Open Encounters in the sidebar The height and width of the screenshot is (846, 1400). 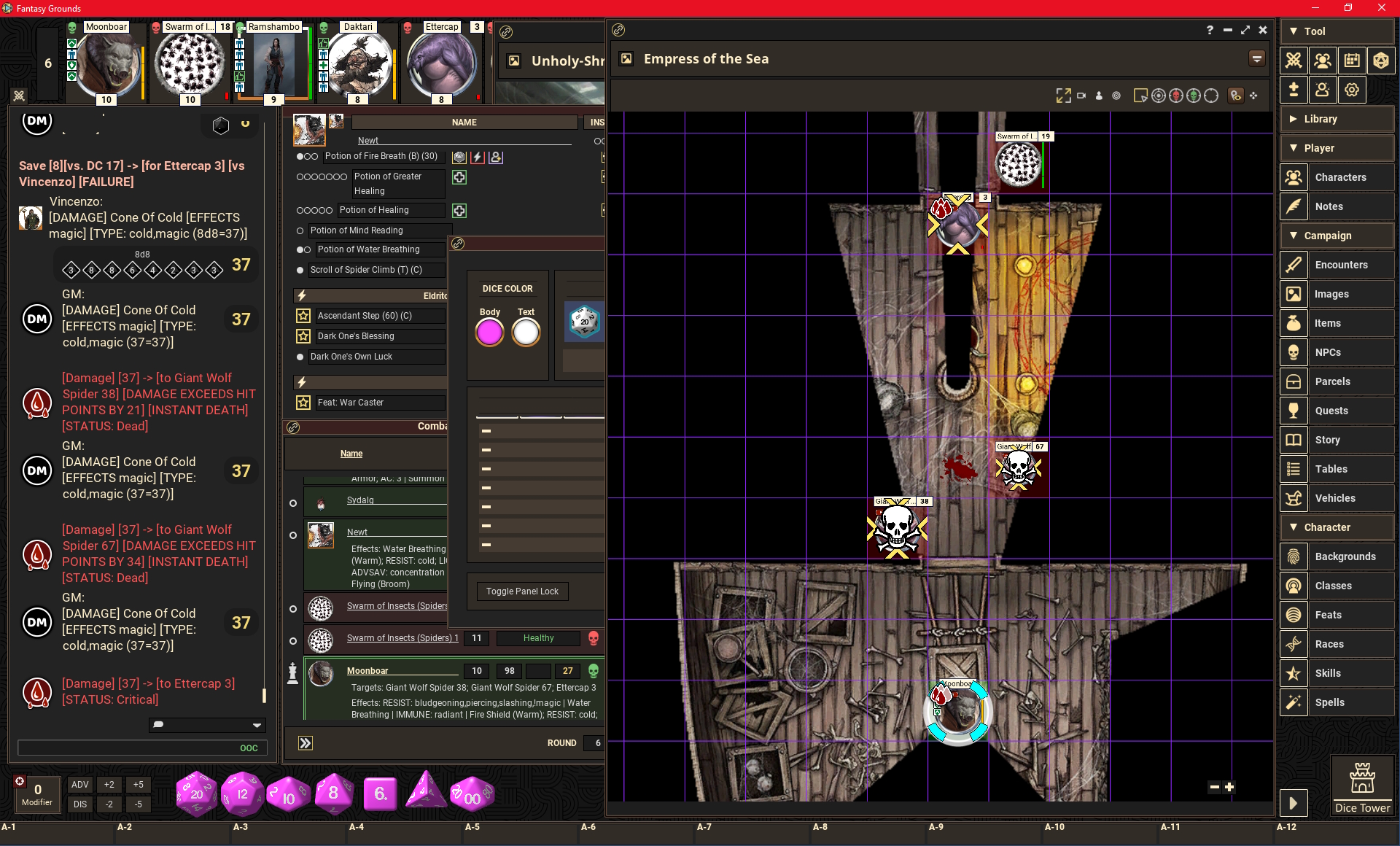[x=1337, y=265]
